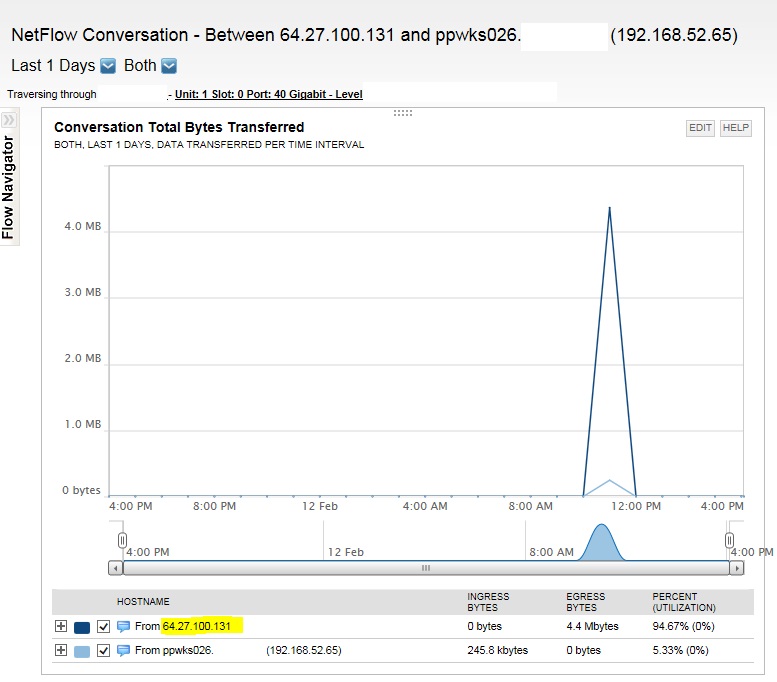
Task: Click the timeline scrollbar middle grip
Action: pyautogui.click(x=426, y=568)
